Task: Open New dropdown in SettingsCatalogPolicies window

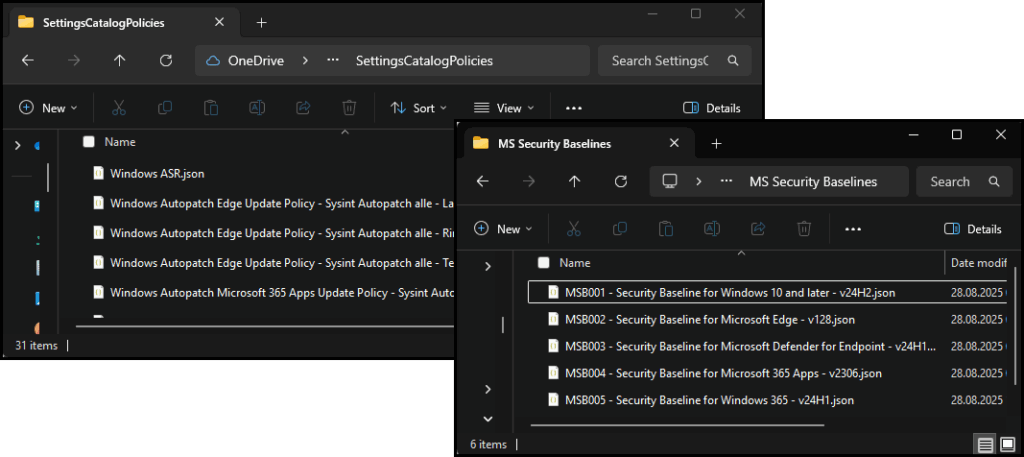Action: [x=48, y=108]
